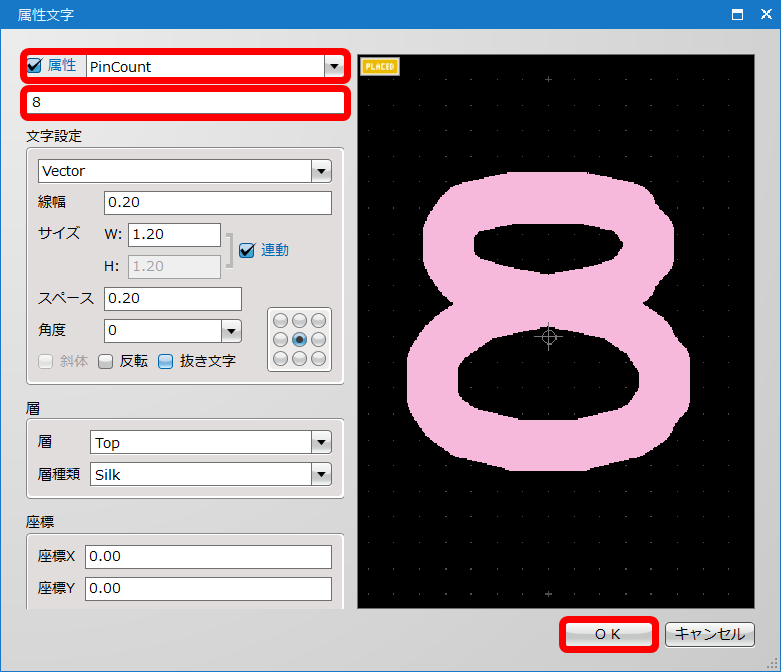Open the 角度 angle dropdown

pyautogui.click(x=230, y=331)
